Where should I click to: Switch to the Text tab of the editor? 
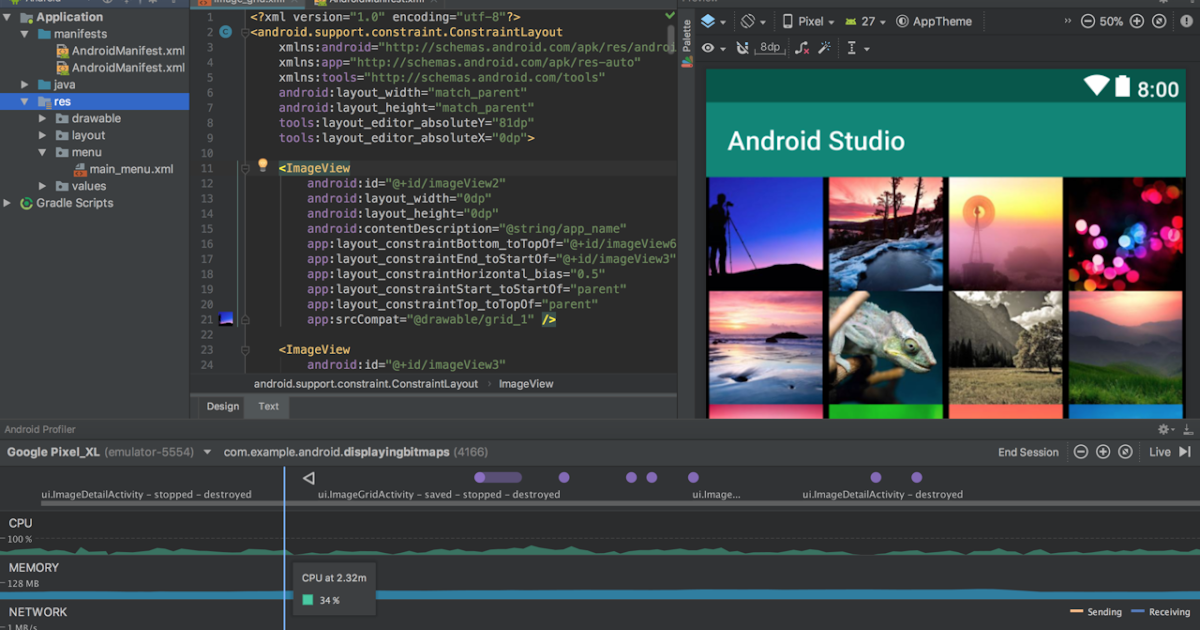267,406
